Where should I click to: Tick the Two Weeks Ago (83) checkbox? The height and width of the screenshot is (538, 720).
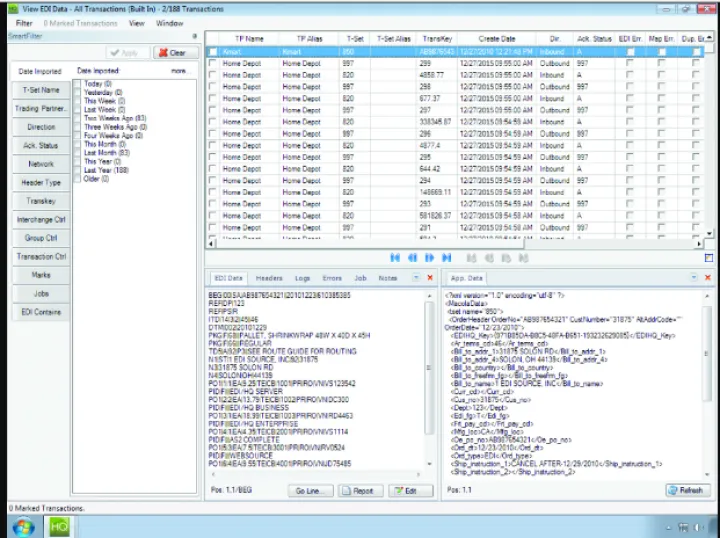[x=79, y=119]
